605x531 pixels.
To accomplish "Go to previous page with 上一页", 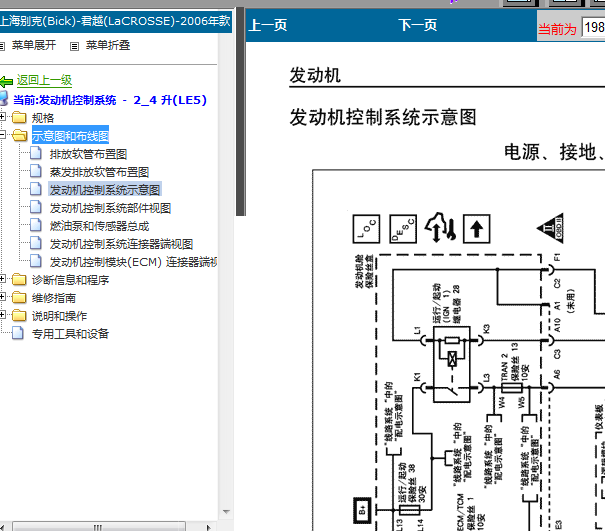I will point(268,25).
